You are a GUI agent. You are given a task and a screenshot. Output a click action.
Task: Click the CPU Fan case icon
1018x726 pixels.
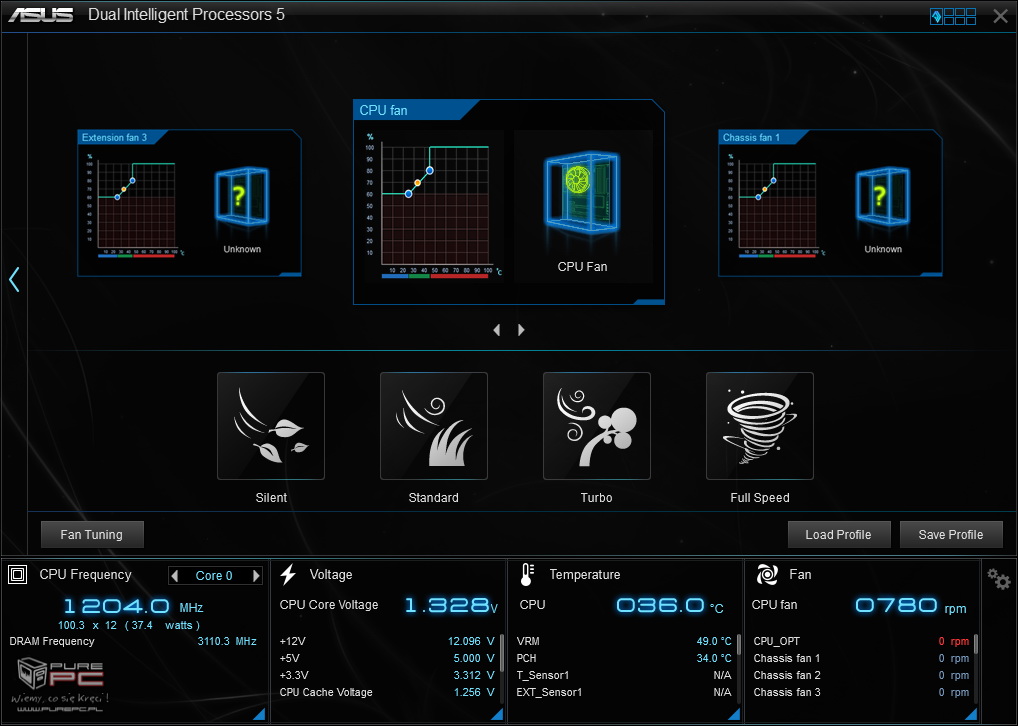coord(582,192)
